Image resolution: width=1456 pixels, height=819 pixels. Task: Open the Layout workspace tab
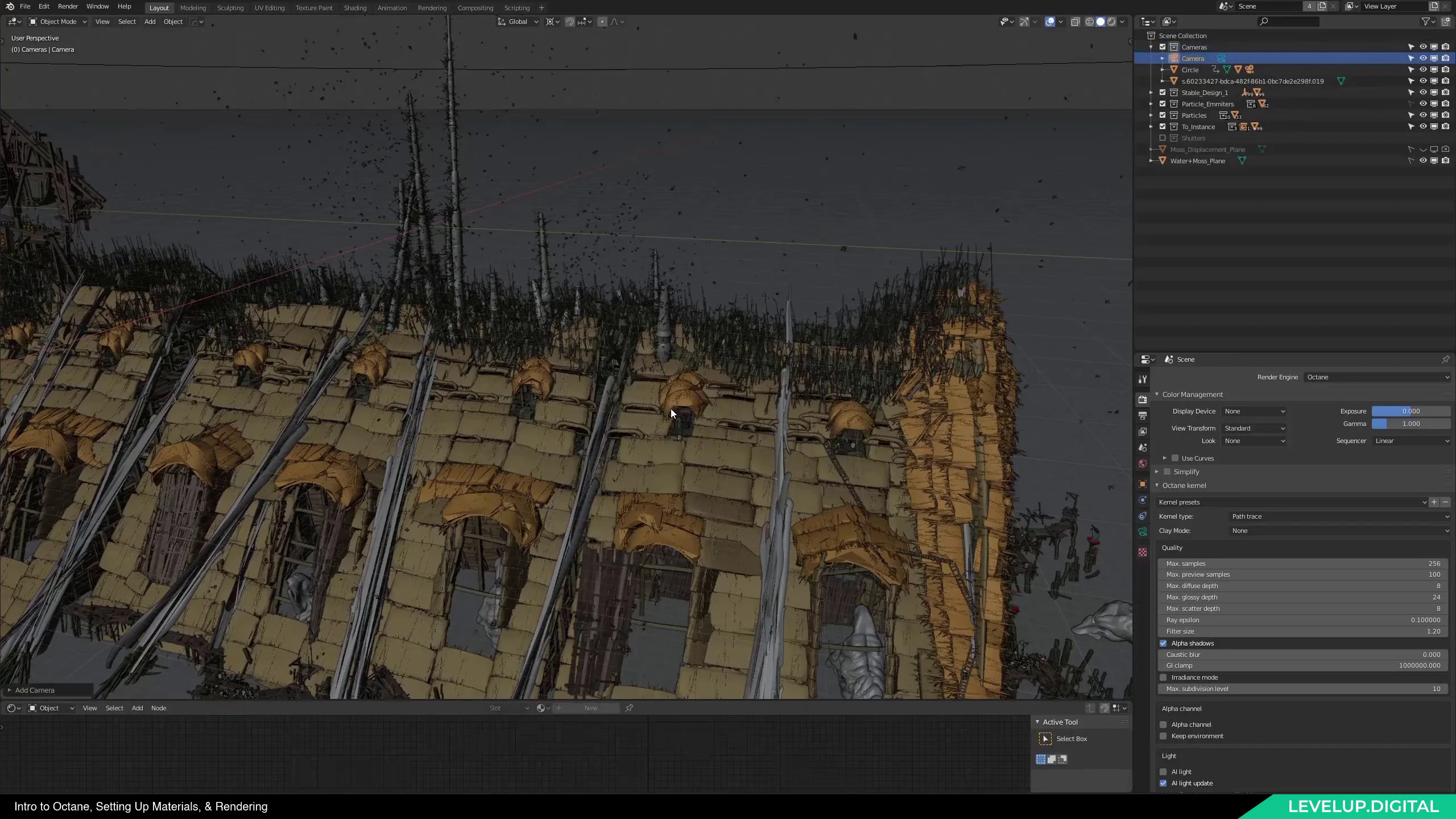(x=159, y=7)
